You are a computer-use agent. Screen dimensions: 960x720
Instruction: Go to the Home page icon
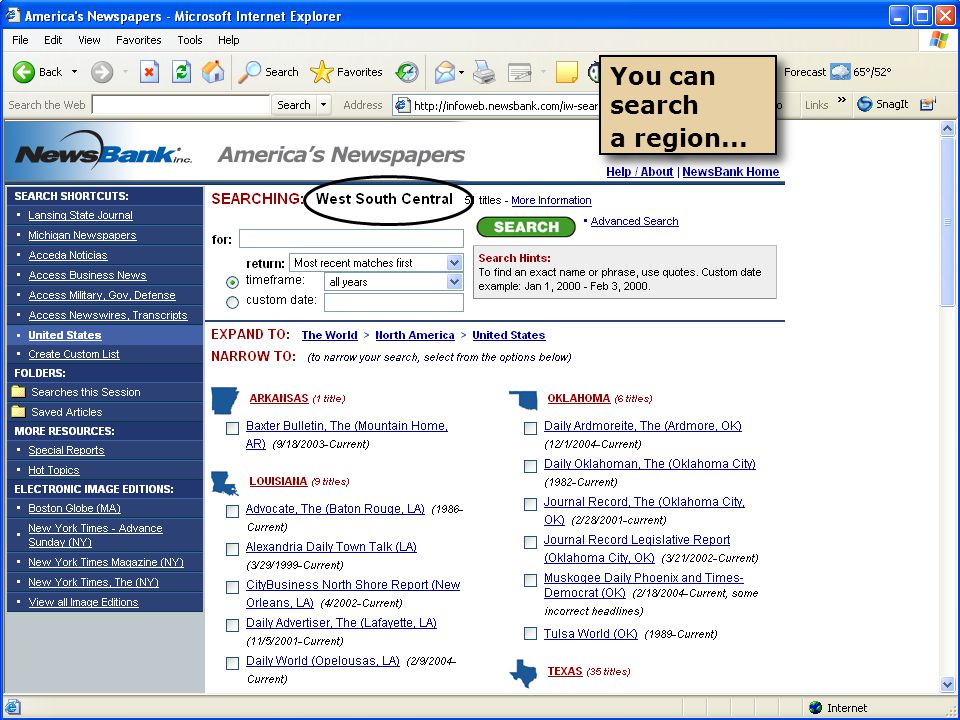pos(213,72)
